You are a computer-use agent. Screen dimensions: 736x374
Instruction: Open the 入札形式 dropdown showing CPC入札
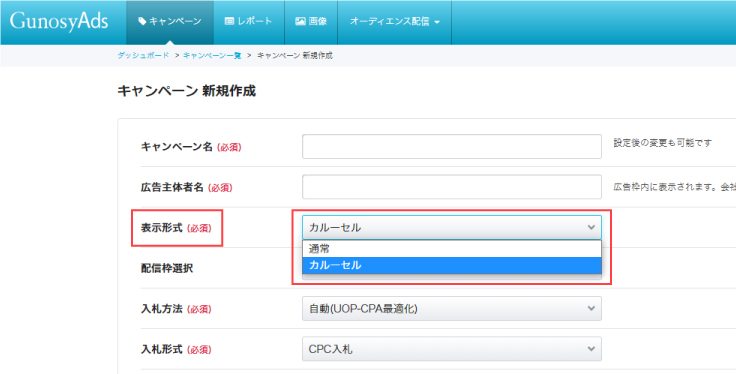coord(452,349)
